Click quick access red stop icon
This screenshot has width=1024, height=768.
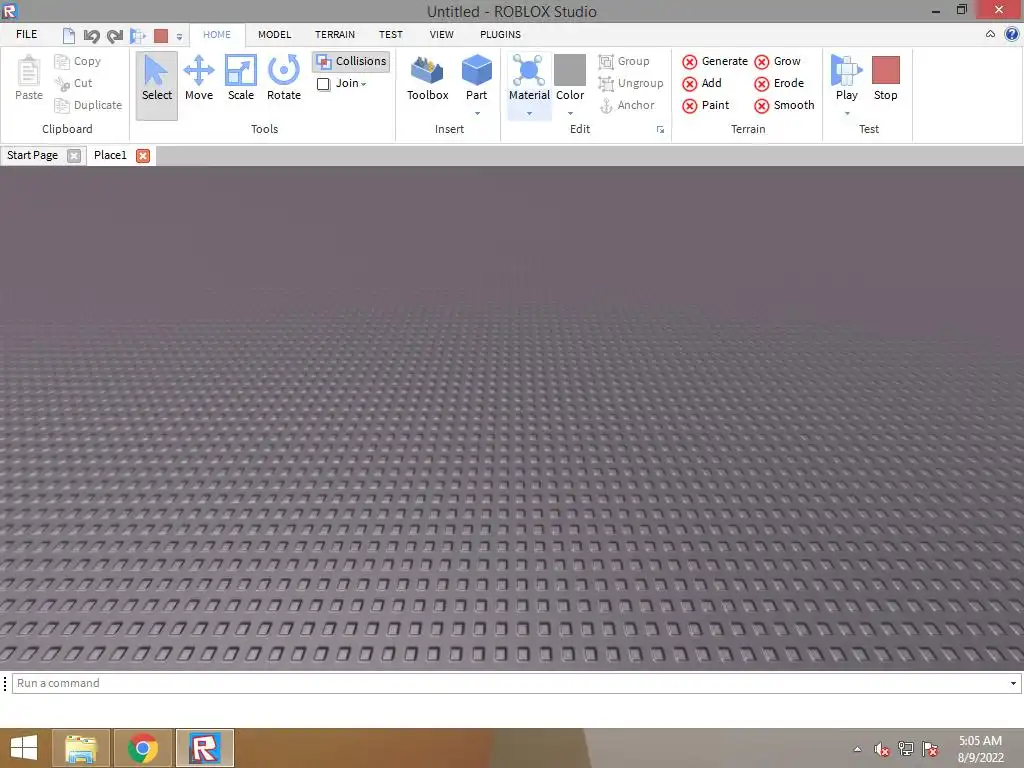pyautogui.click(x=161, y=35)
